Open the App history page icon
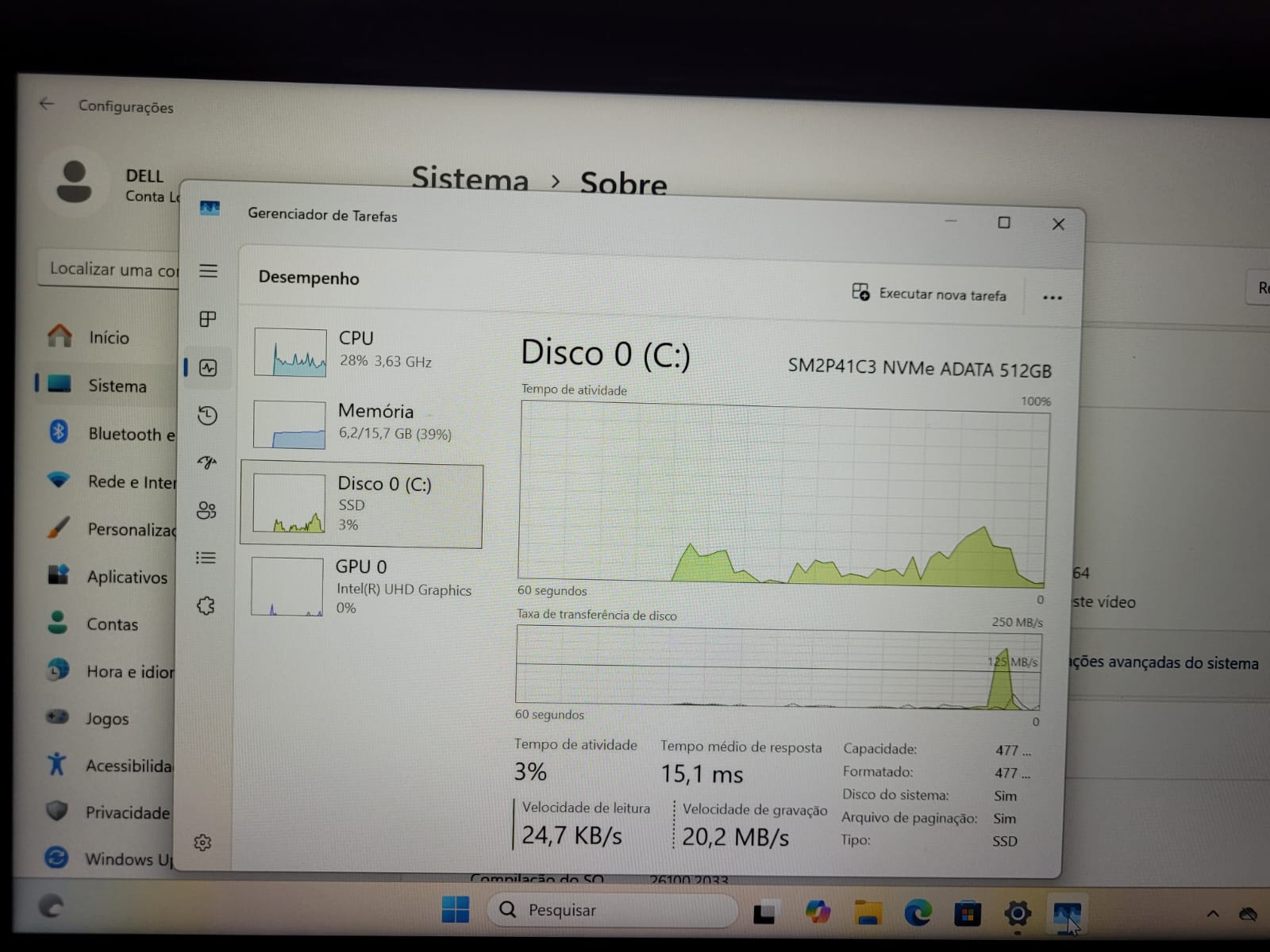The width and height of the screenshot is (1270, 952). tap(207, 416)
